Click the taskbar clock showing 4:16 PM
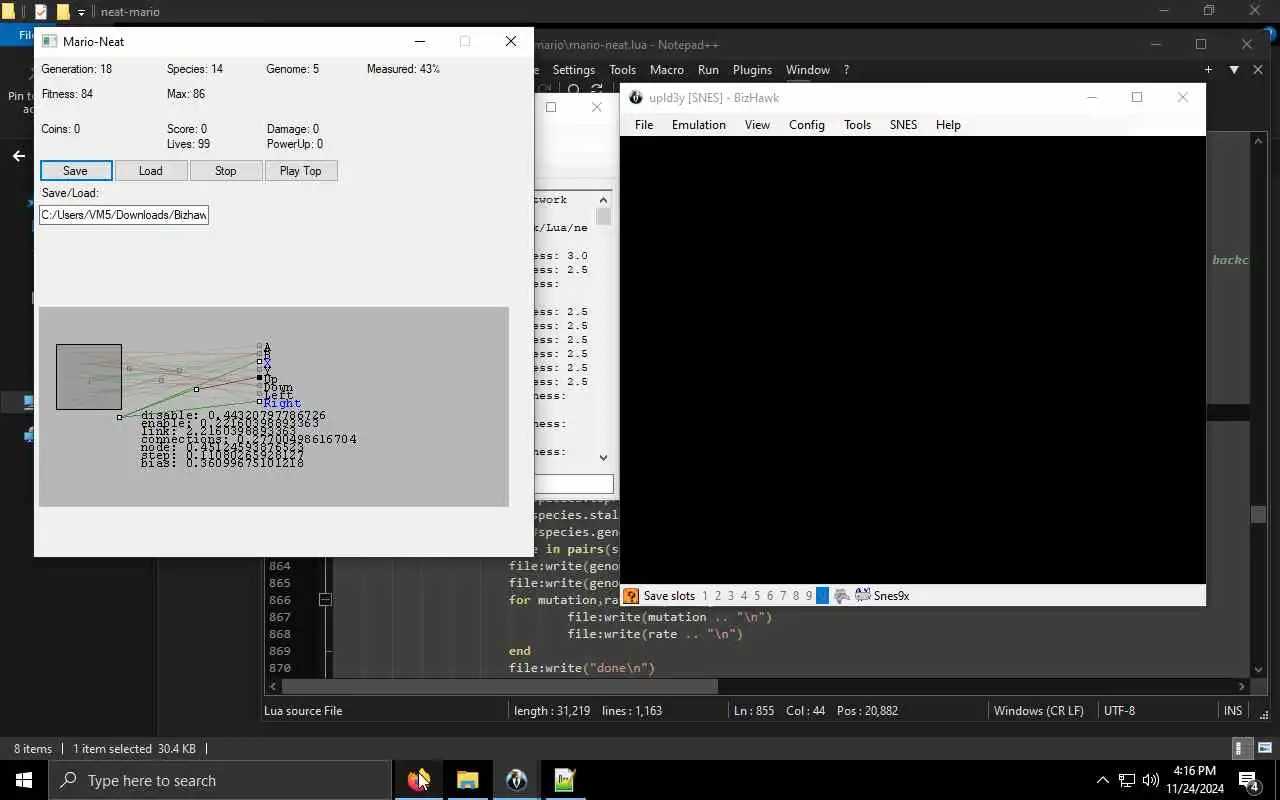The height and width of the screenshot is (800, 1280). (x=1195, y=780)
